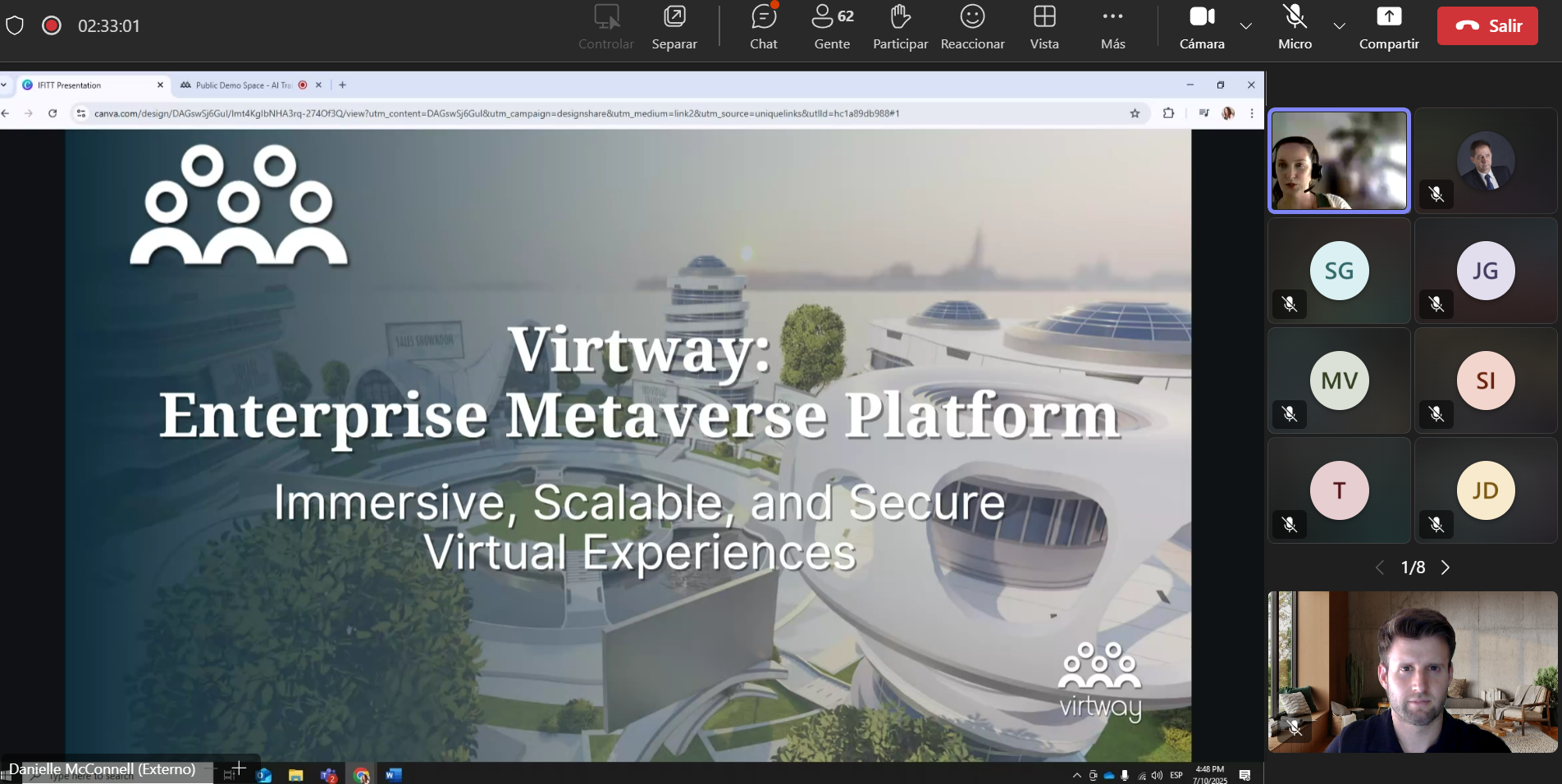The height and width of the screenshot is (784, 1562).
Task: Toggle the Cámara on or off
Action: point(1202,27)
